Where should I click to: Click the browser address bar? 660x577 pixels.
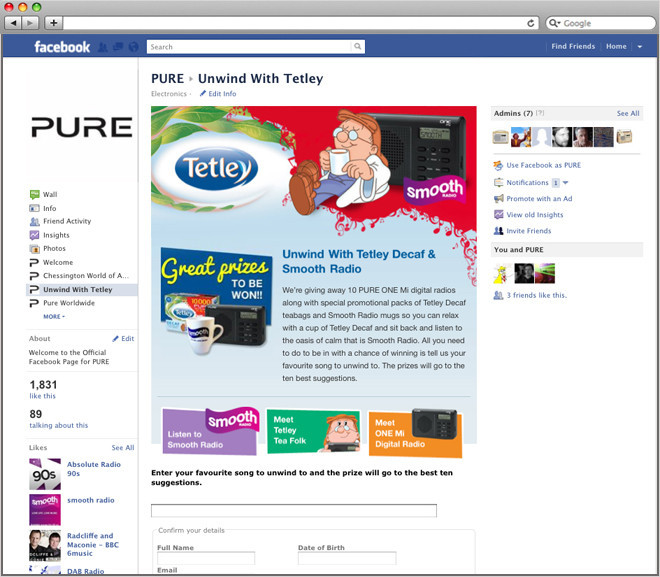[x=295, y=23]
